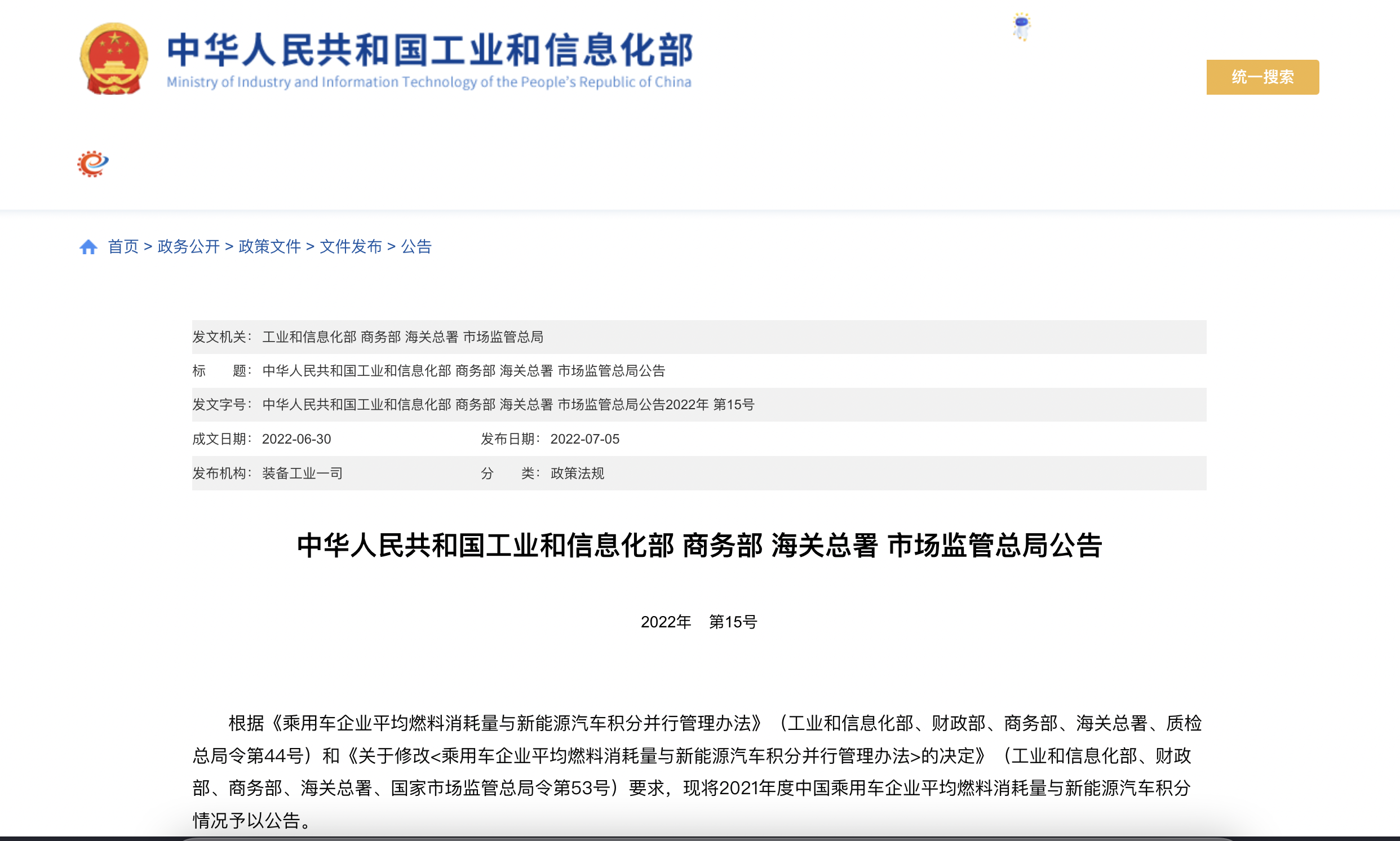Click the 分类 value 政策法规

pyautogui.click(x=577, y=473)
